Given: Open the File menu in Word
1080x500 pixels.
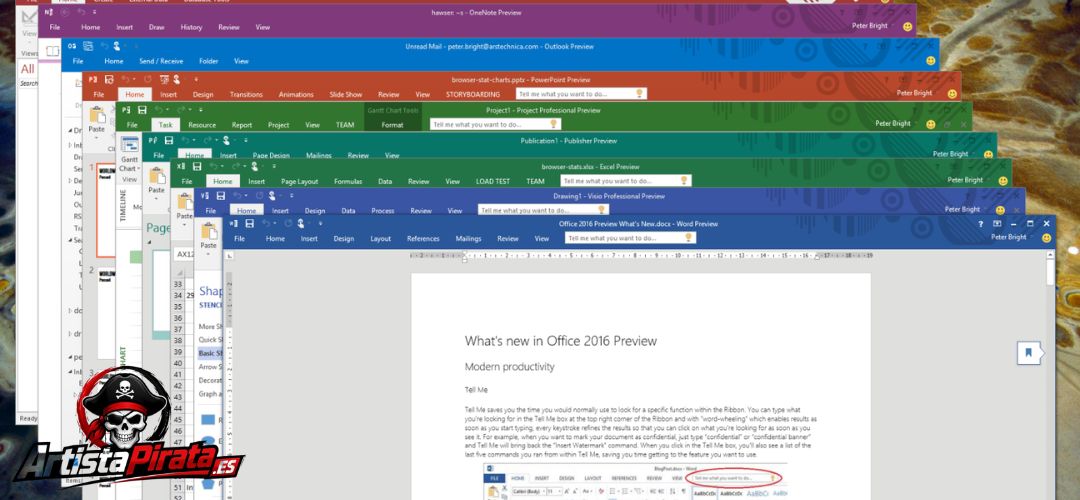Looking at the screenshot, I should click(239, 239).
